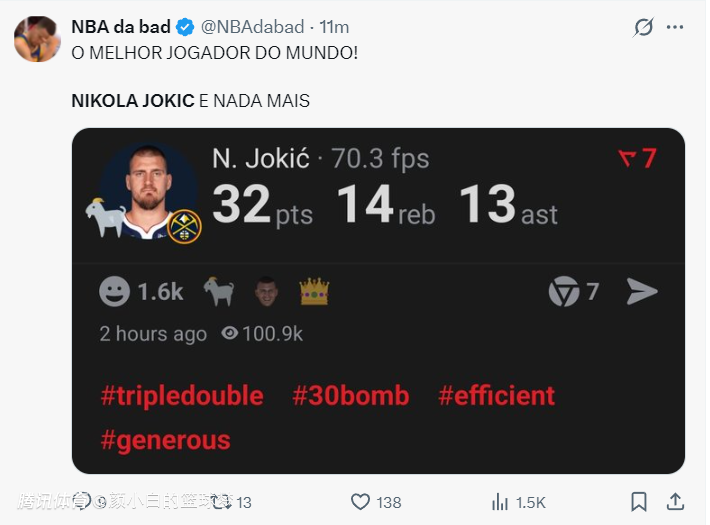Click the smiley reaction with 1.6k
This screenshot has height=525, width=710.
click(115, 291)
